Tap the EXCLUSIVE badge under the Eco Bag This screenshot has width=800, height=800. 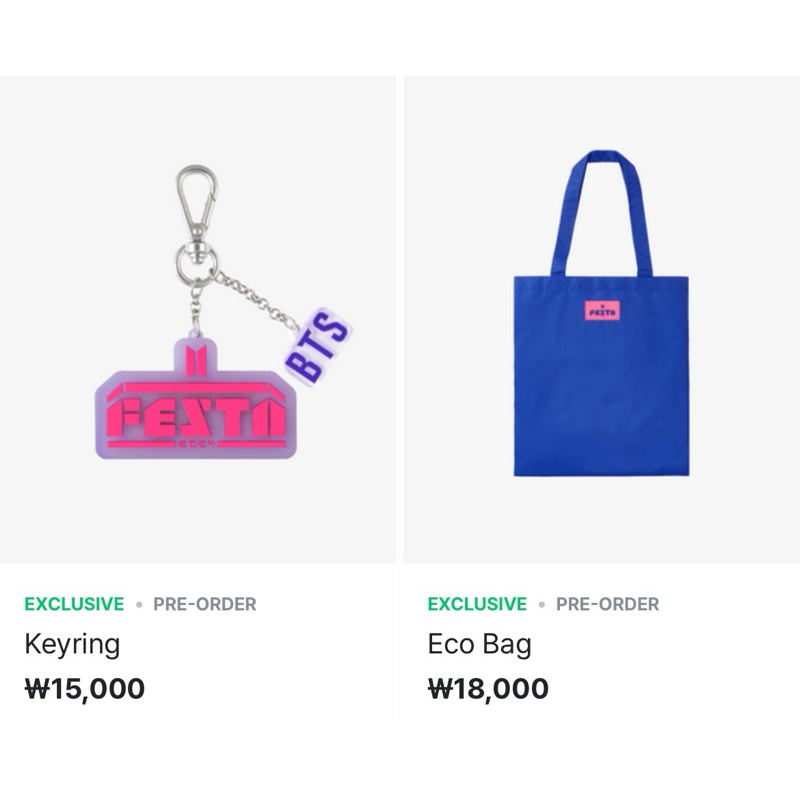tap(477, 604)
